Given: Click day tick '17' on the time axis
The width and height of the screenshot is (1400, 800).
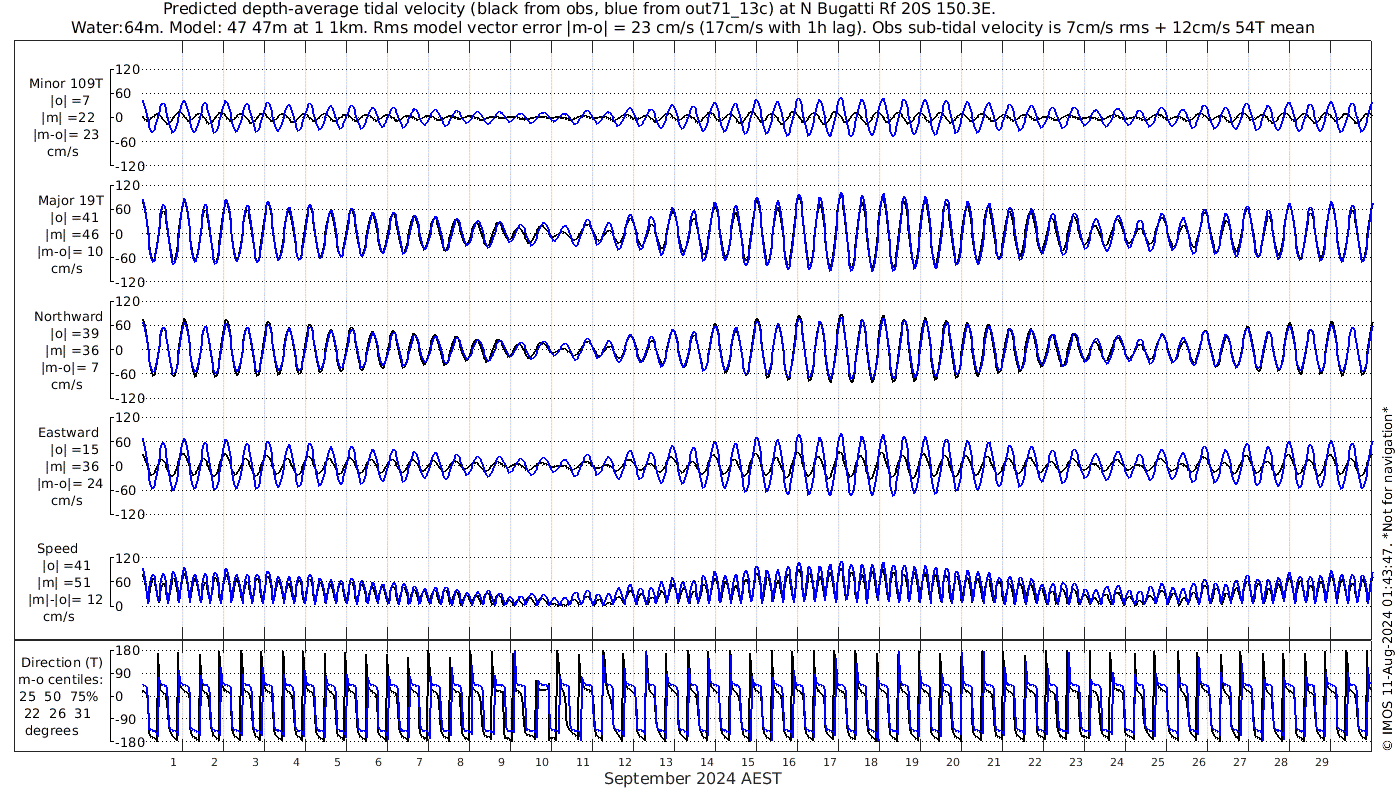Looking at the screenshot, I should click(830, 762).
